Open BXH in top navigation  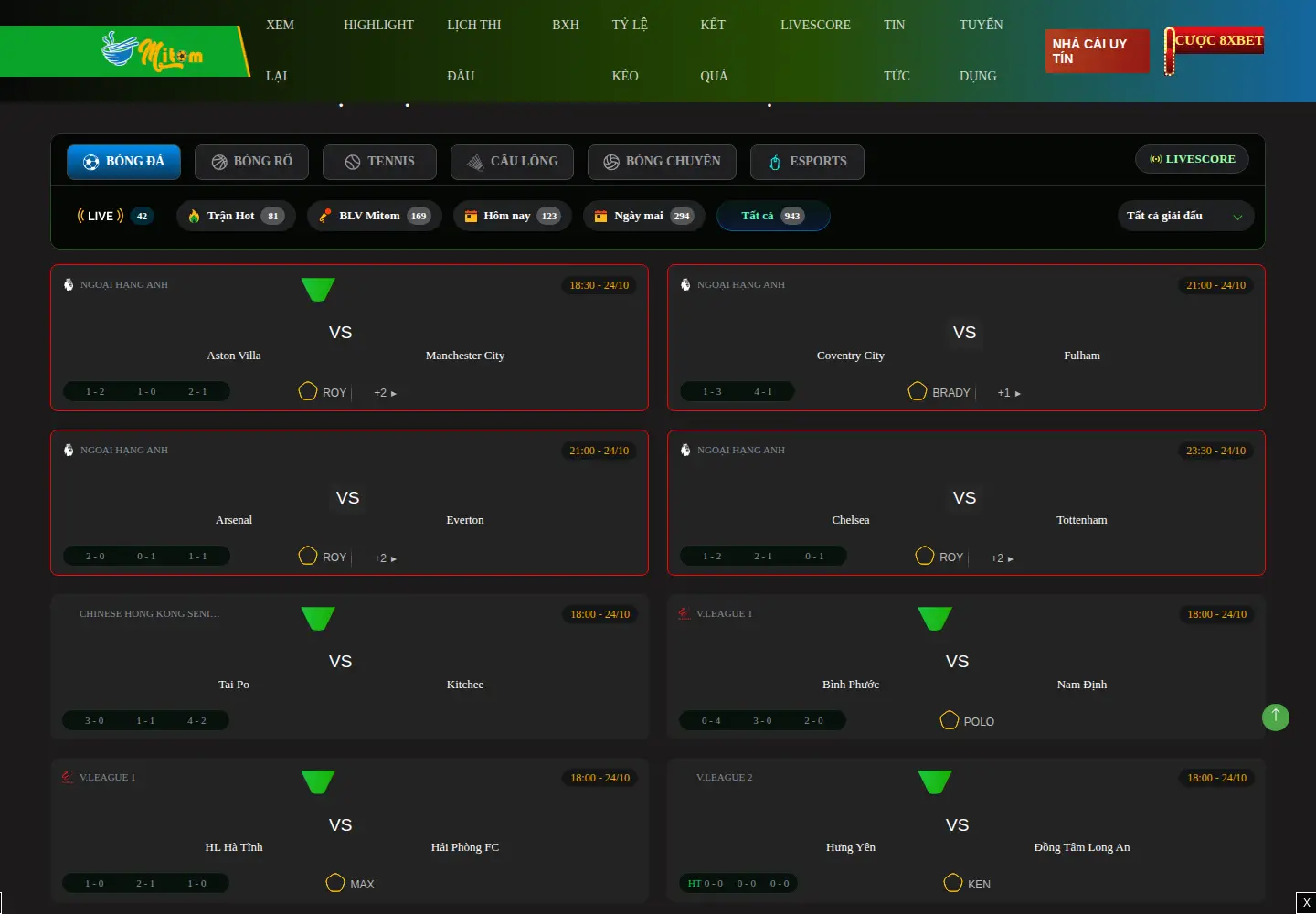[566, 25]
